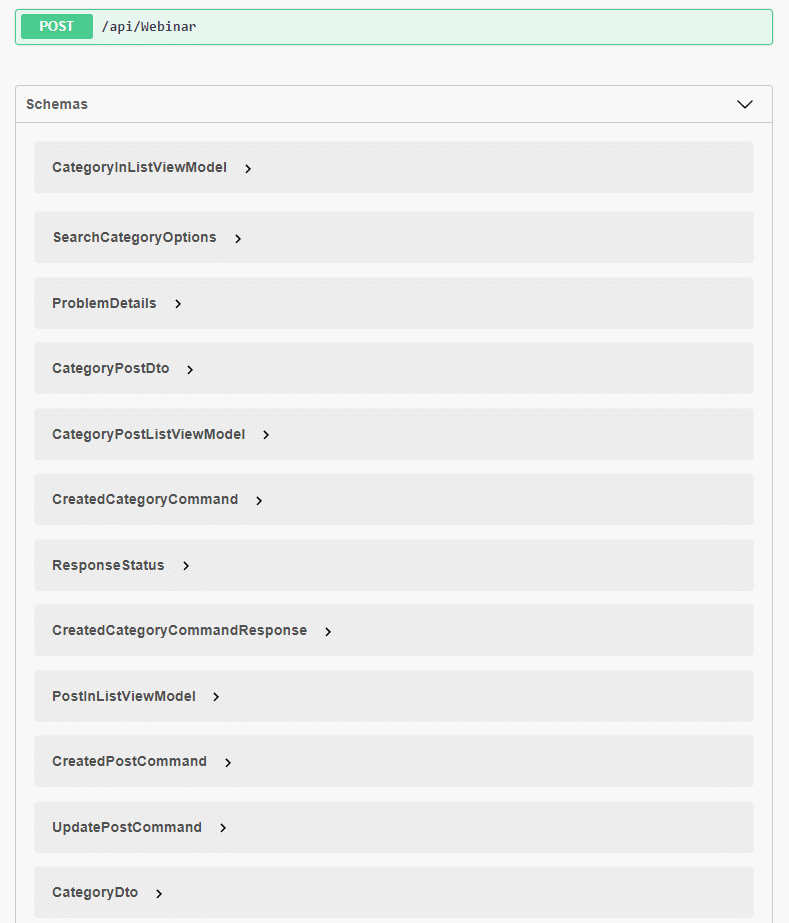The height and width of the screenshot is (923, 789).
Task: Click the arrow beside ProblemDetails
Action: point(178,304)
